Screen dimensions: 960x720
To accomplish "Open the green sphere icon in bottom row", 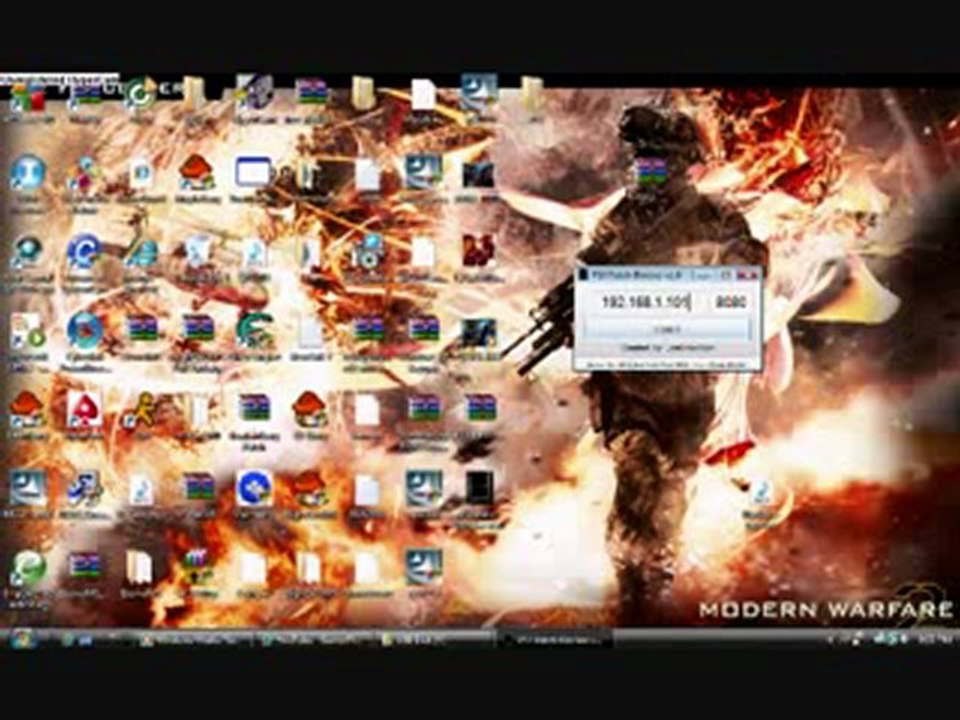I will pyautogui.click(x=28, y=568).
